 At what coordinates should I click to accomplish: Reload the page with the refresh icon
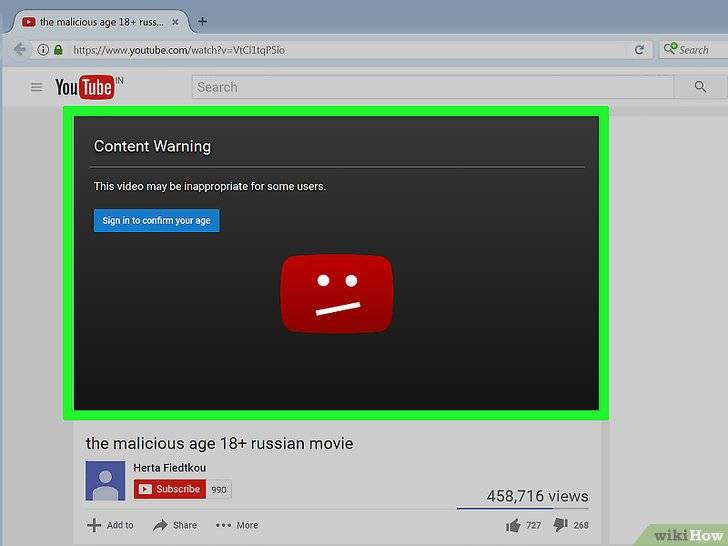point(639,49)
